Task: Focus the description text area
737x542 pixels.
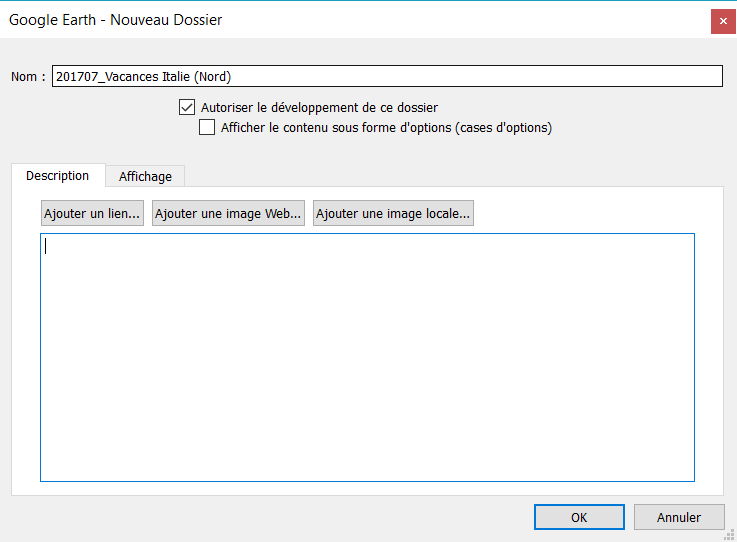Action: click(367, 357)
